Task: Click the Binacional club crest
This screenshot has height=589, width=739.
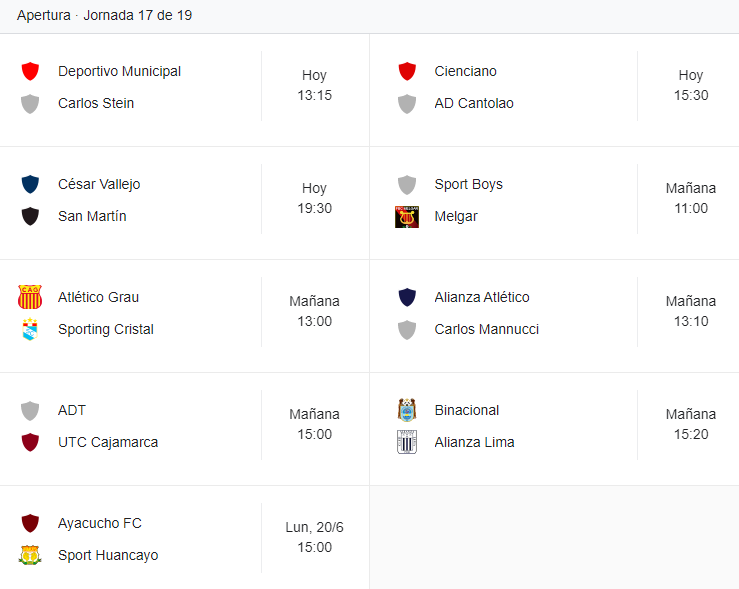Action: [x=407, y=410]
